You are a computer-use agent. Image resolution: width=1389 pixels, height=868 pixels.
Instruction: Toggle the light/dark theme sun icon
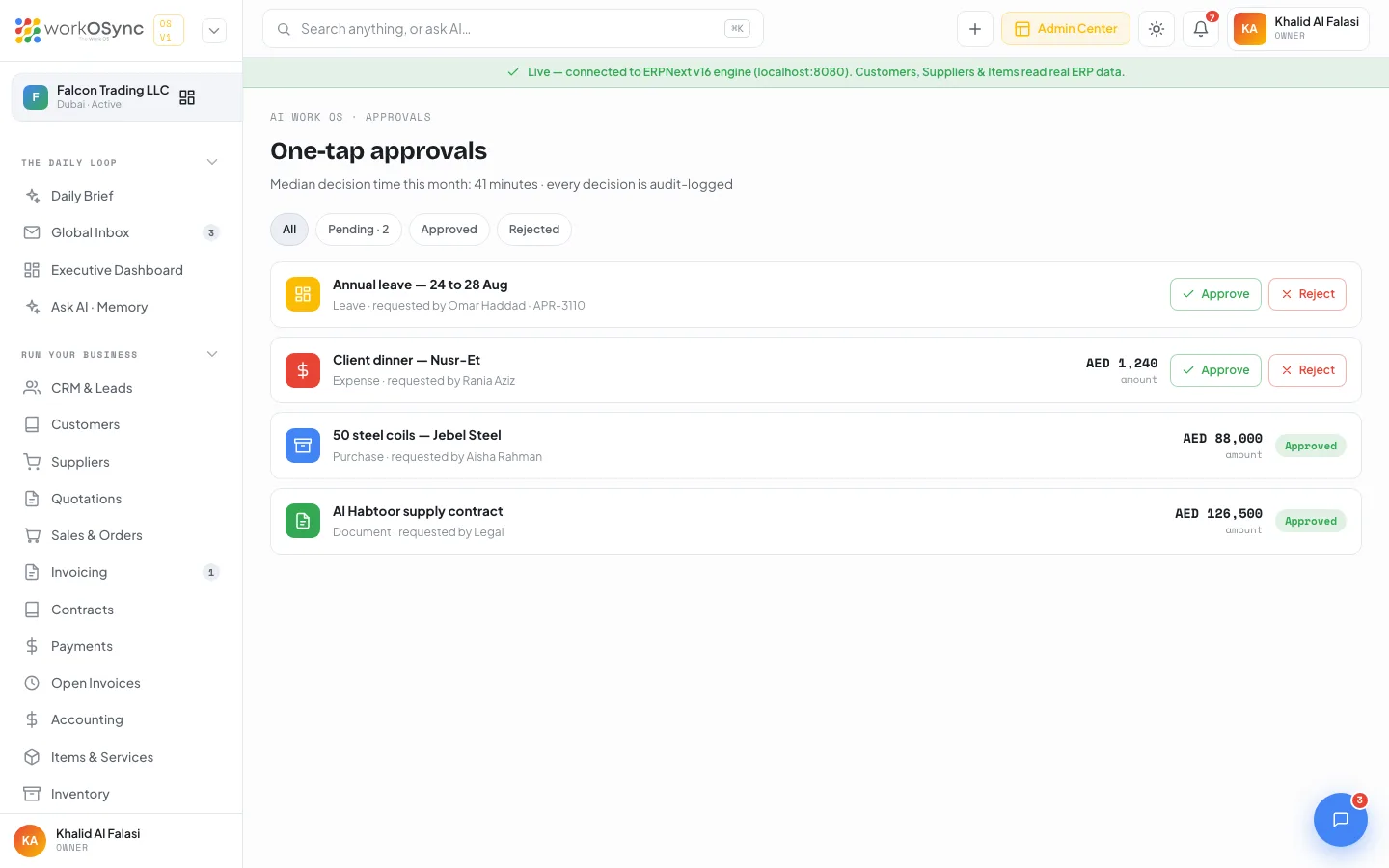coord(1157,29)
